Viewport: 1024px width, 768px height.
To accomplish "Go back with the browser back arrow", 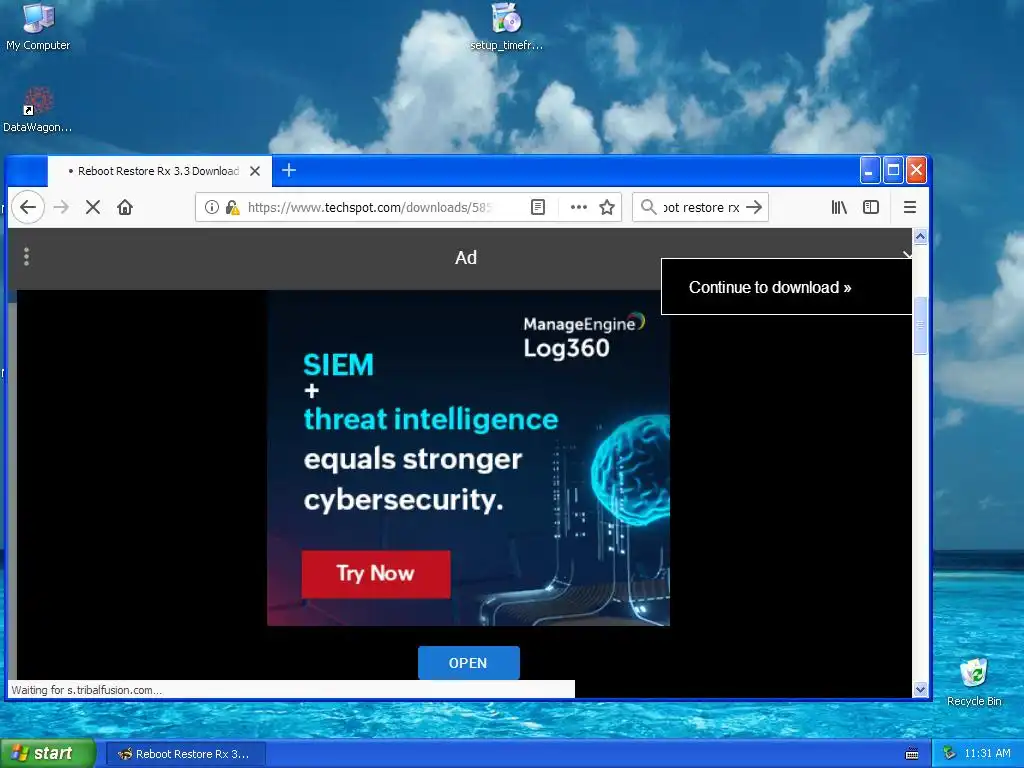I will tap(28, 207).
